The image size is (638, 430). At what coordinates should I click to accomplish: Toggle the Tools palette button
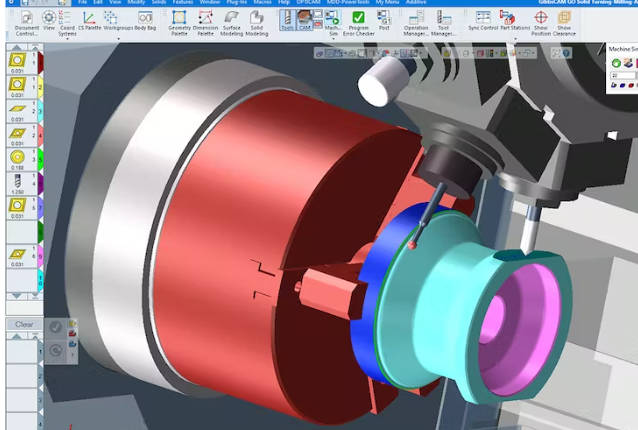tap(287, 21)
